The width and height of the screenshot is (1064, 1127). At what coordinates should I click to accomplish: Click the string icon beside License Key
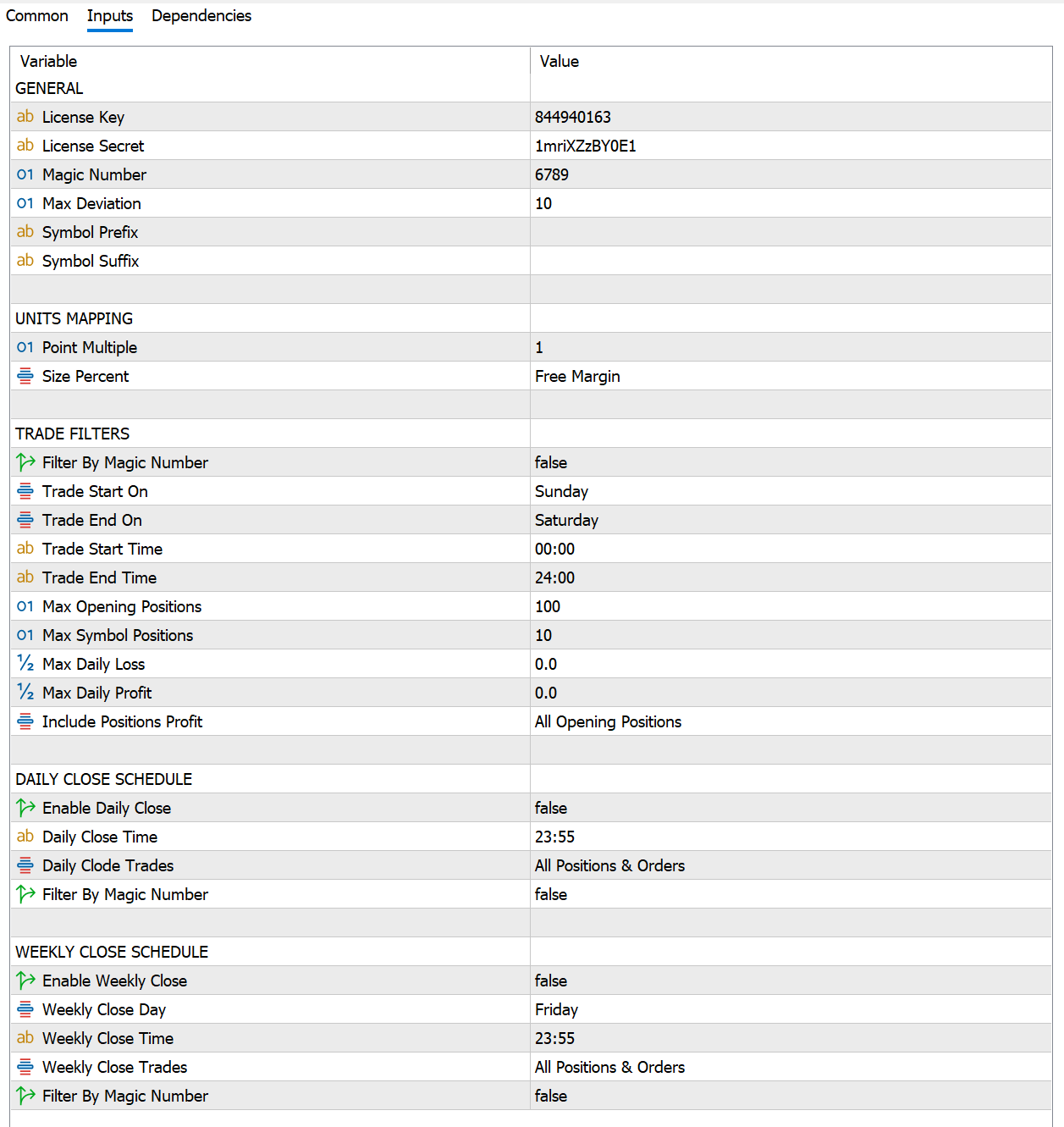25,117
